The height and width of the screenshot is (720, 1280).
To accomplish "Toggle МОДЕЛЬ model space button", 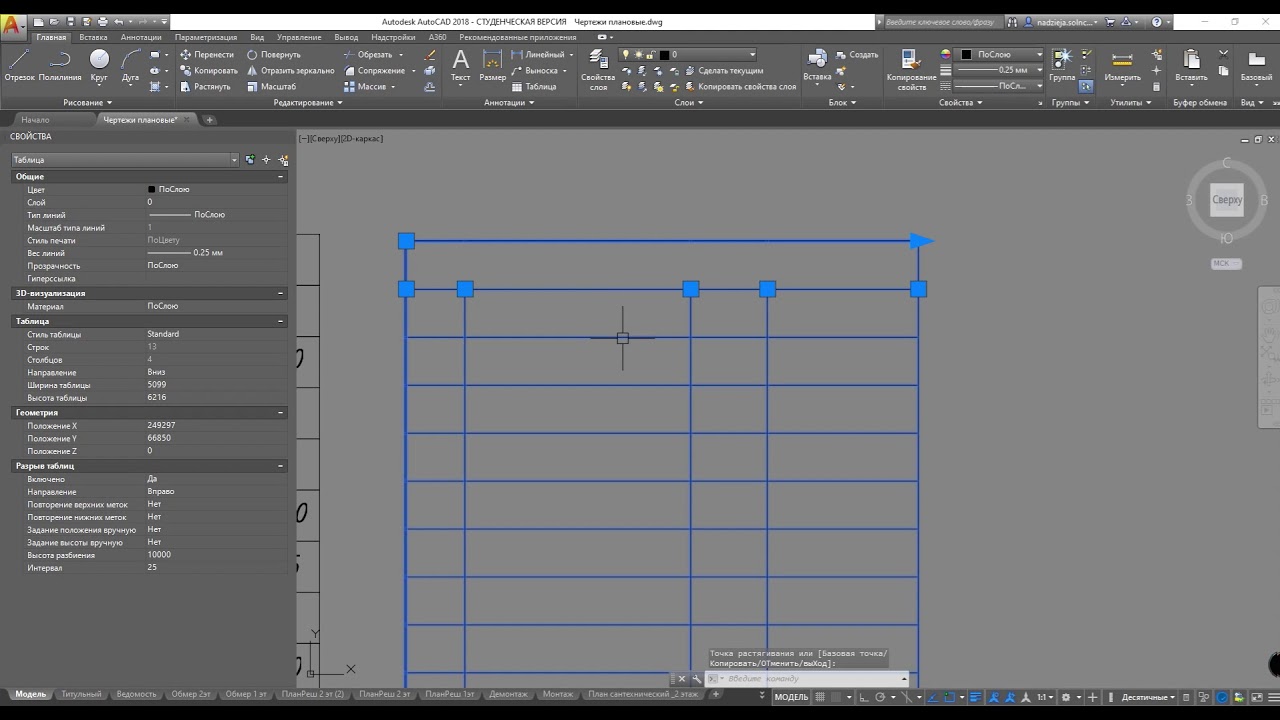I will 791,697.
